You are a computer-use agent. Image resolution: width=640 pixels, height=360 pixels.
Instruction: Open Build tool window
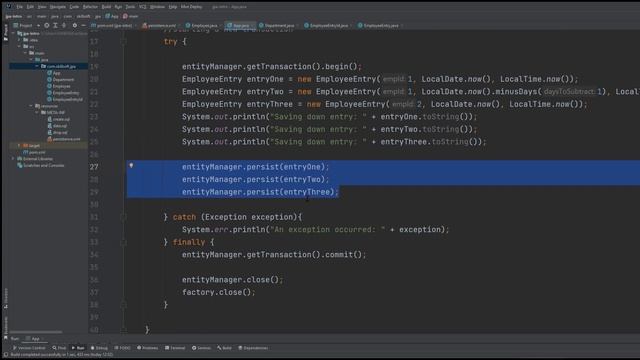(x=224, y=348)
